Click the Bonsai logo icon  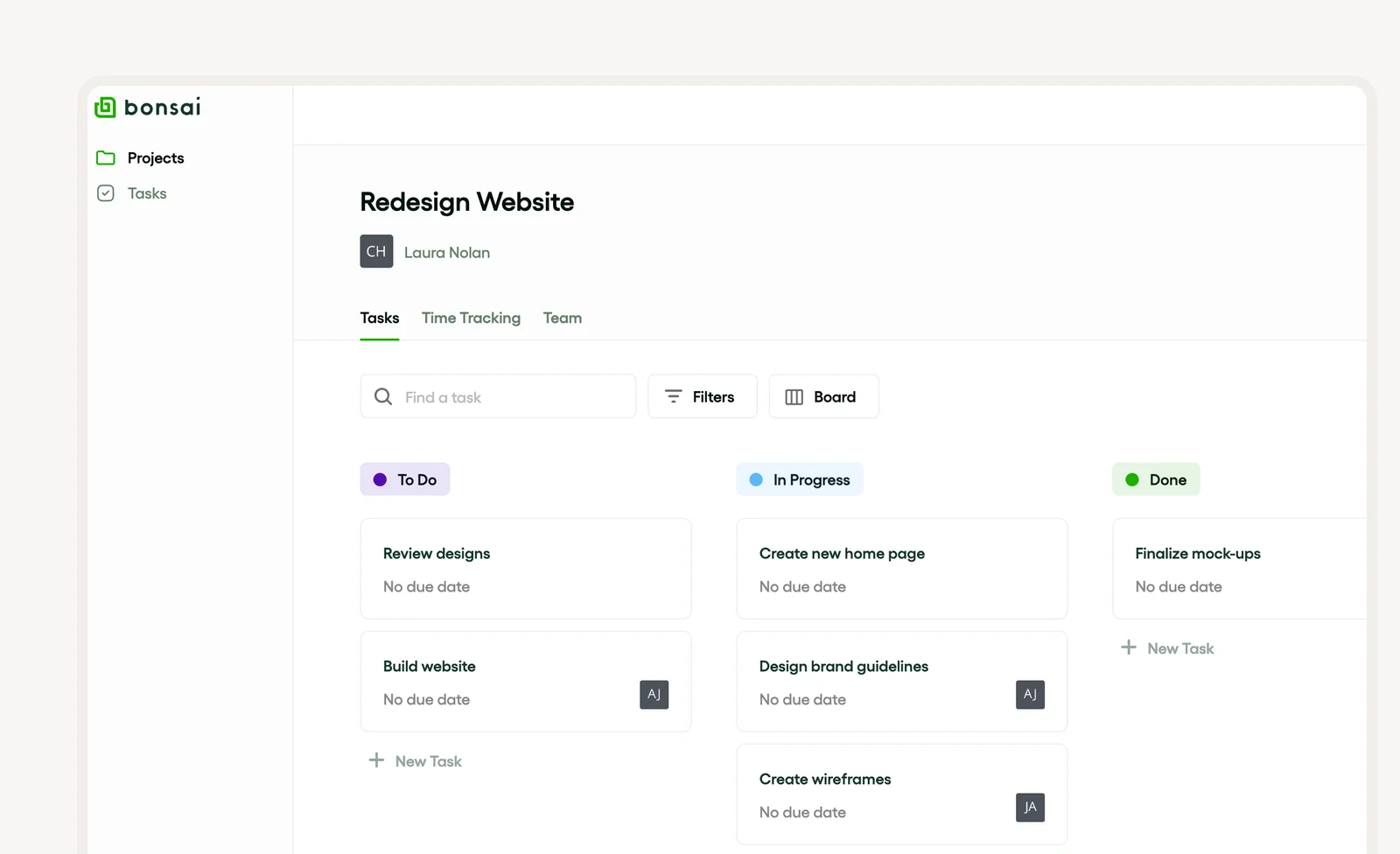pos(105,107)
